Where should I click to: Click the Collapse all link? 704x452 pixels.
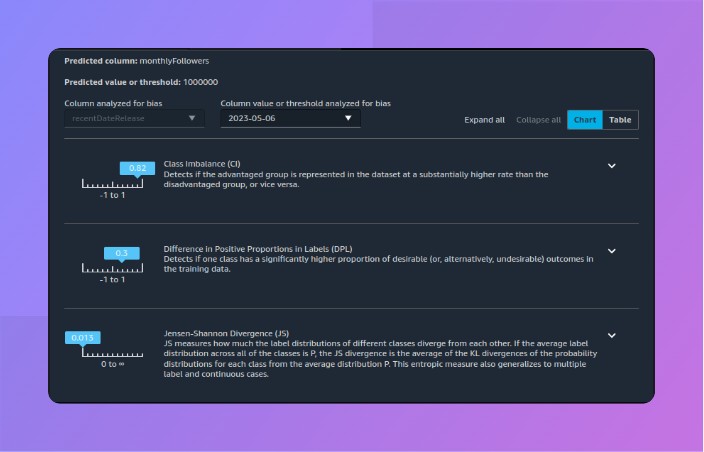click(x=538, y=120)
